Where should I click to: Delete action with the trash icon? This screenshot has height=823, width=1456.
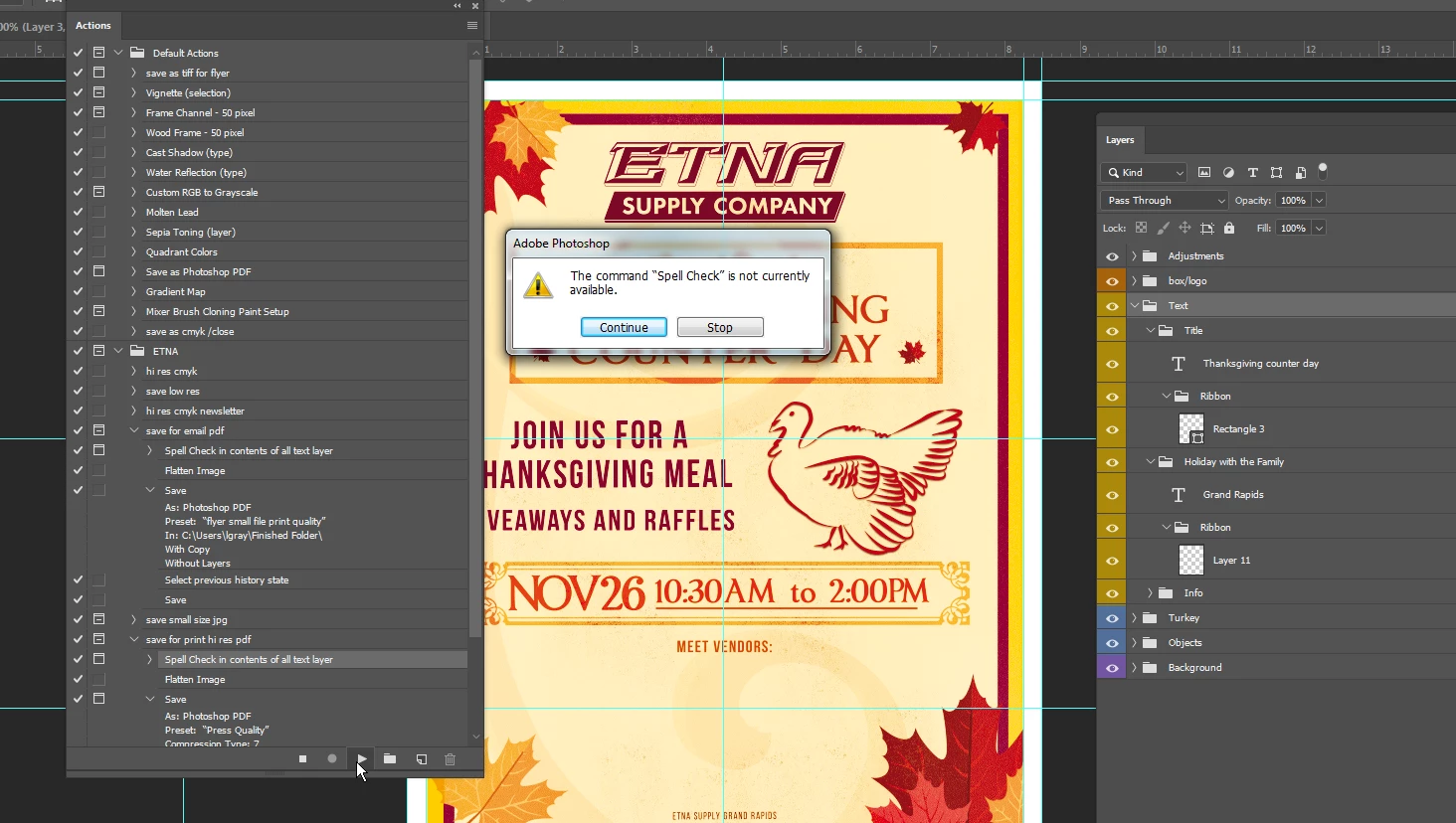pyautogui.click(x=451, y=759)
